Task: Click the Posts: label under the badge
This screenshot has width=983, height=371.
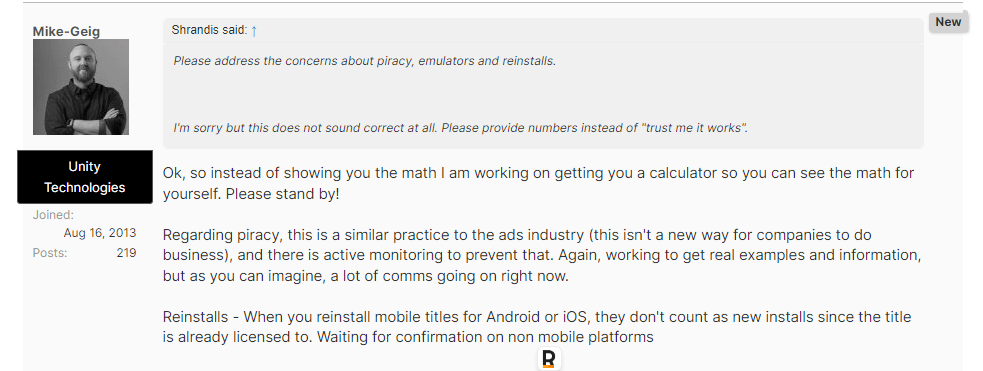Action: click(x=50, y=253)
